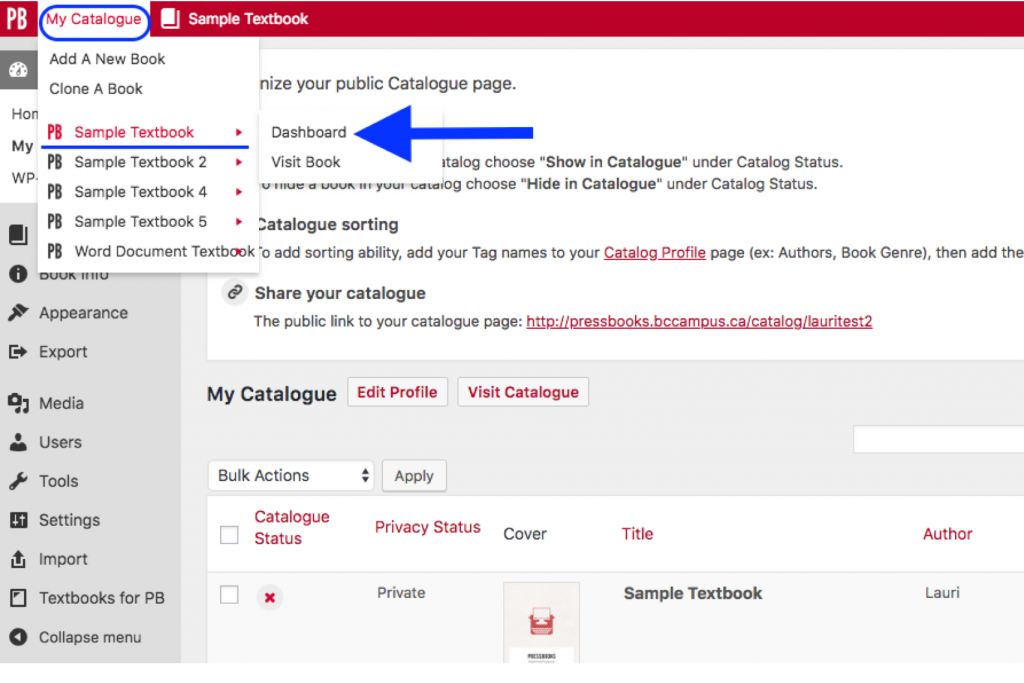This screenshot has width=1024, height=683.
Task: Select Sample Textbook 5 in menu
Action: pyautogui.click(x=140, y=221)
